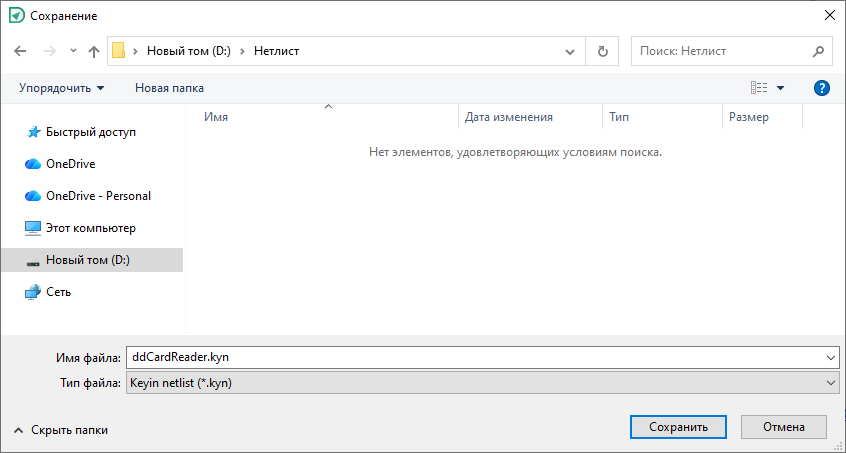Expand the recent locations dropdown arrow
This screenshot has height=453, width=846.
(x=73, y=51)
